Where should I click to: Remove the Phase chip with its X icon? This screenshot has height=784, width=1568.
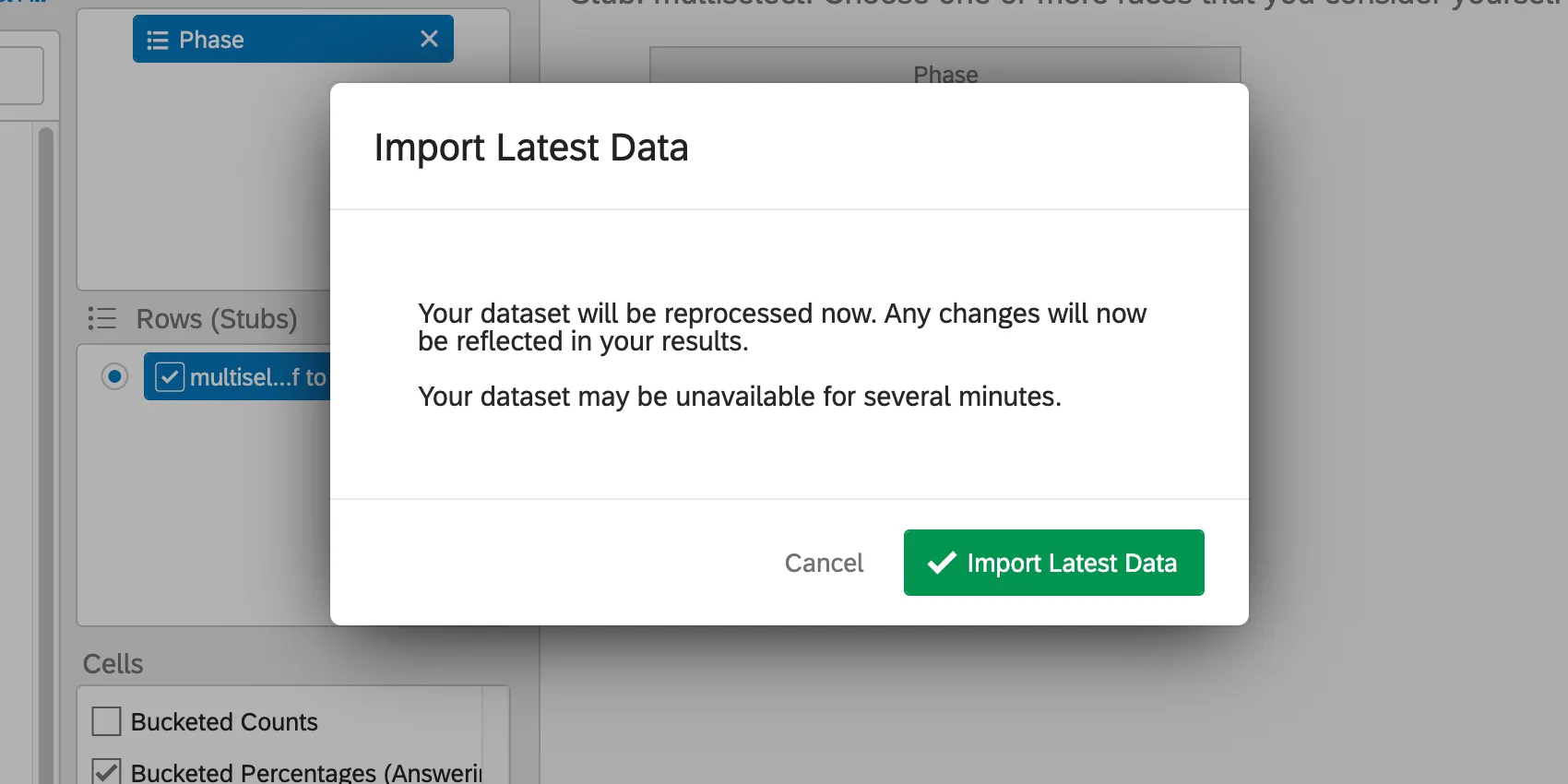point(429,39)
